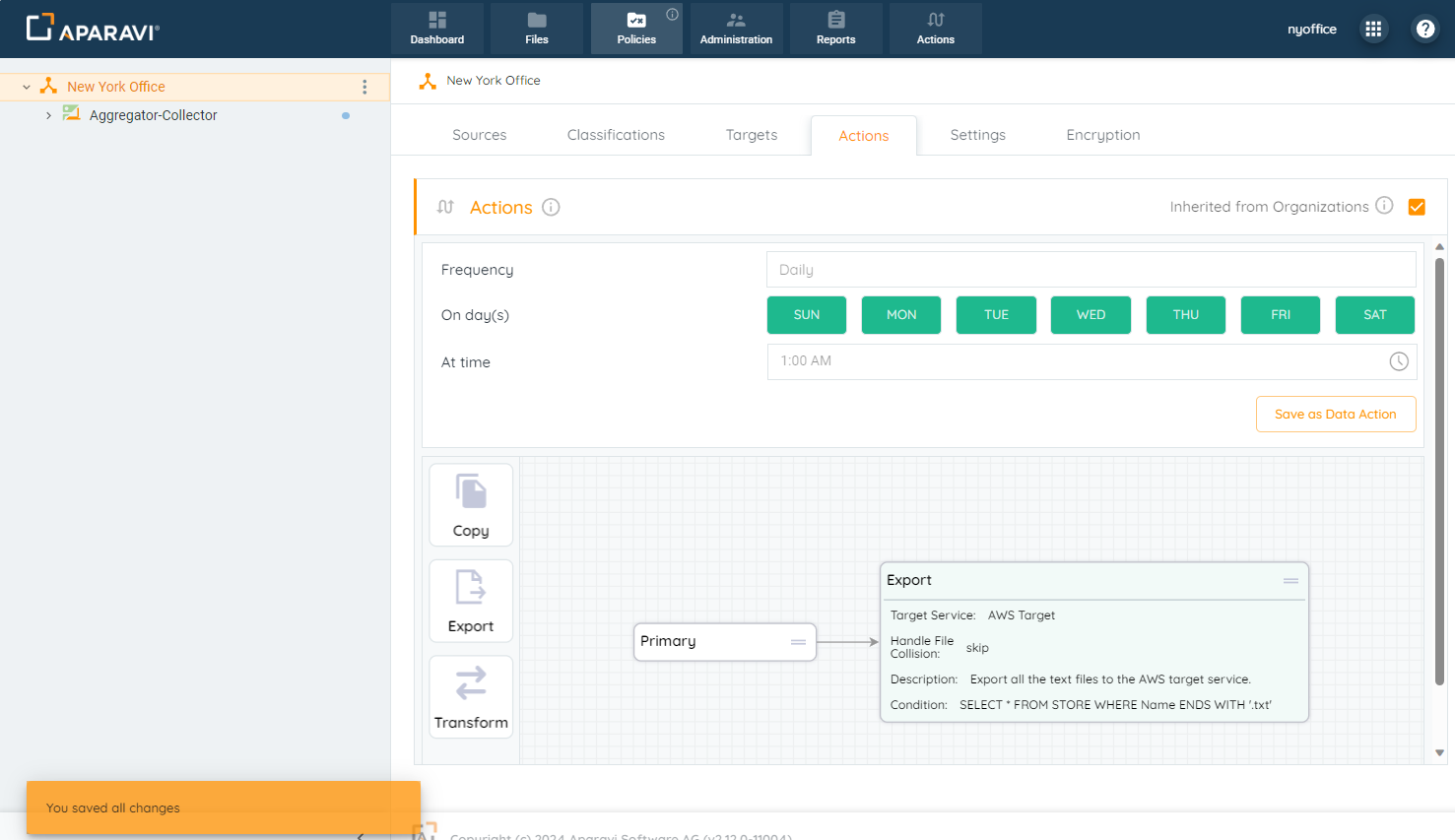Click Save as Data Action button

pyautogui.click(x=1335, y=415)
